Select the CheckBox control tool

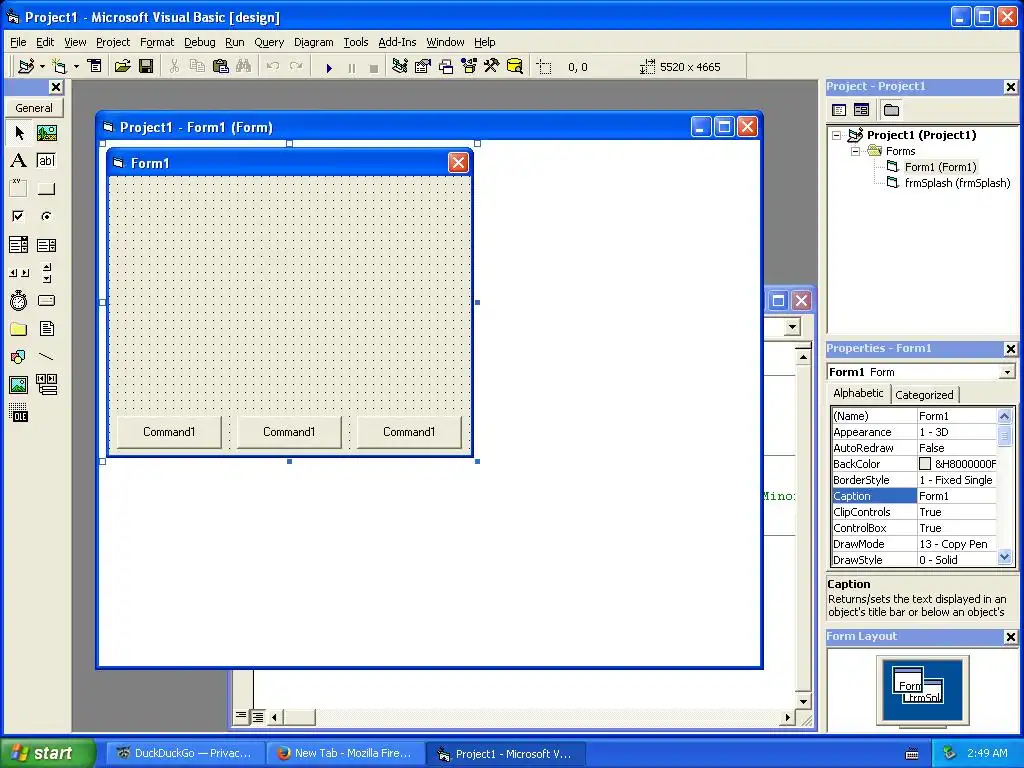click(x=19, y=216)
